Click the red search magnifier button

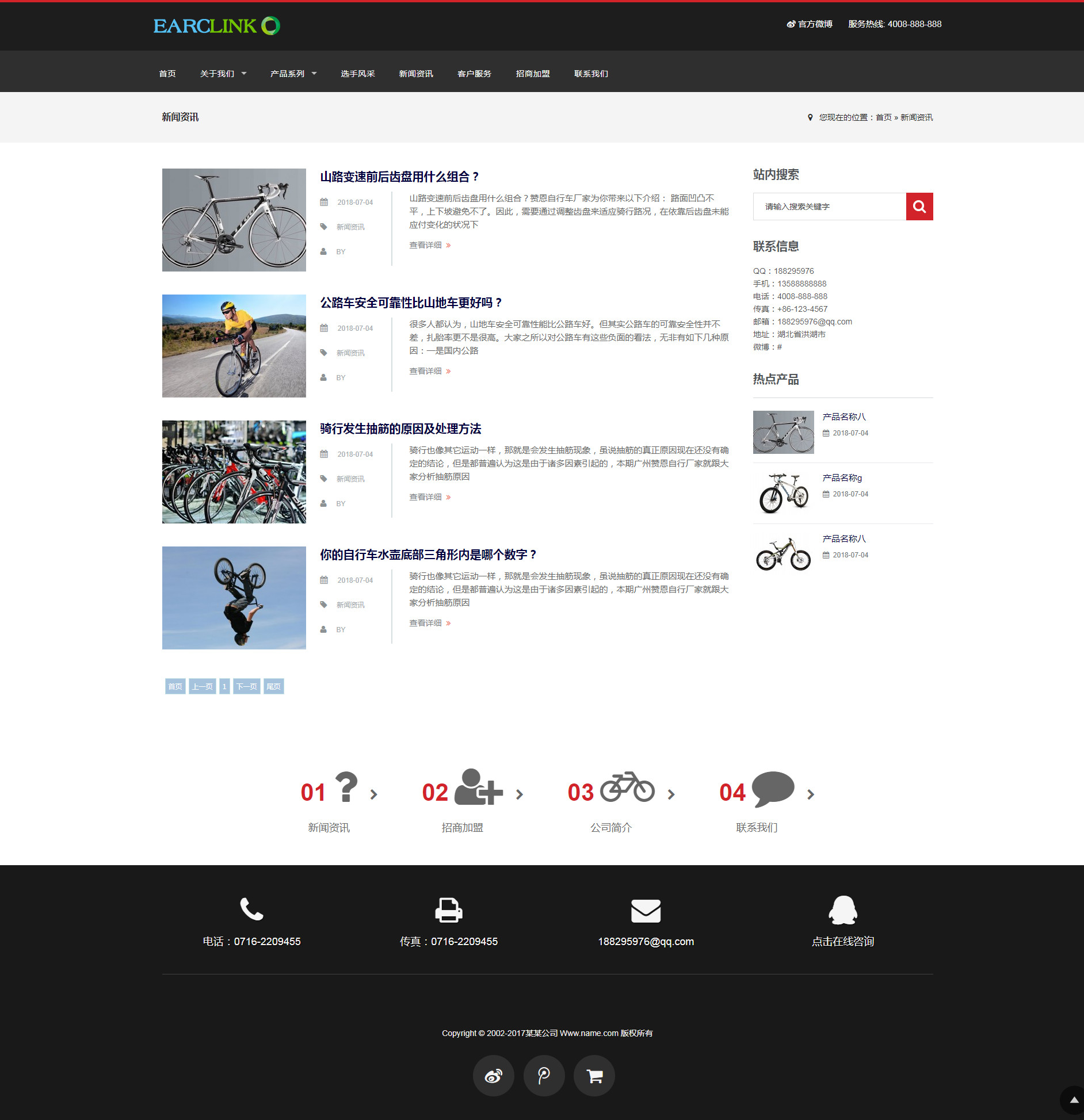919,207
